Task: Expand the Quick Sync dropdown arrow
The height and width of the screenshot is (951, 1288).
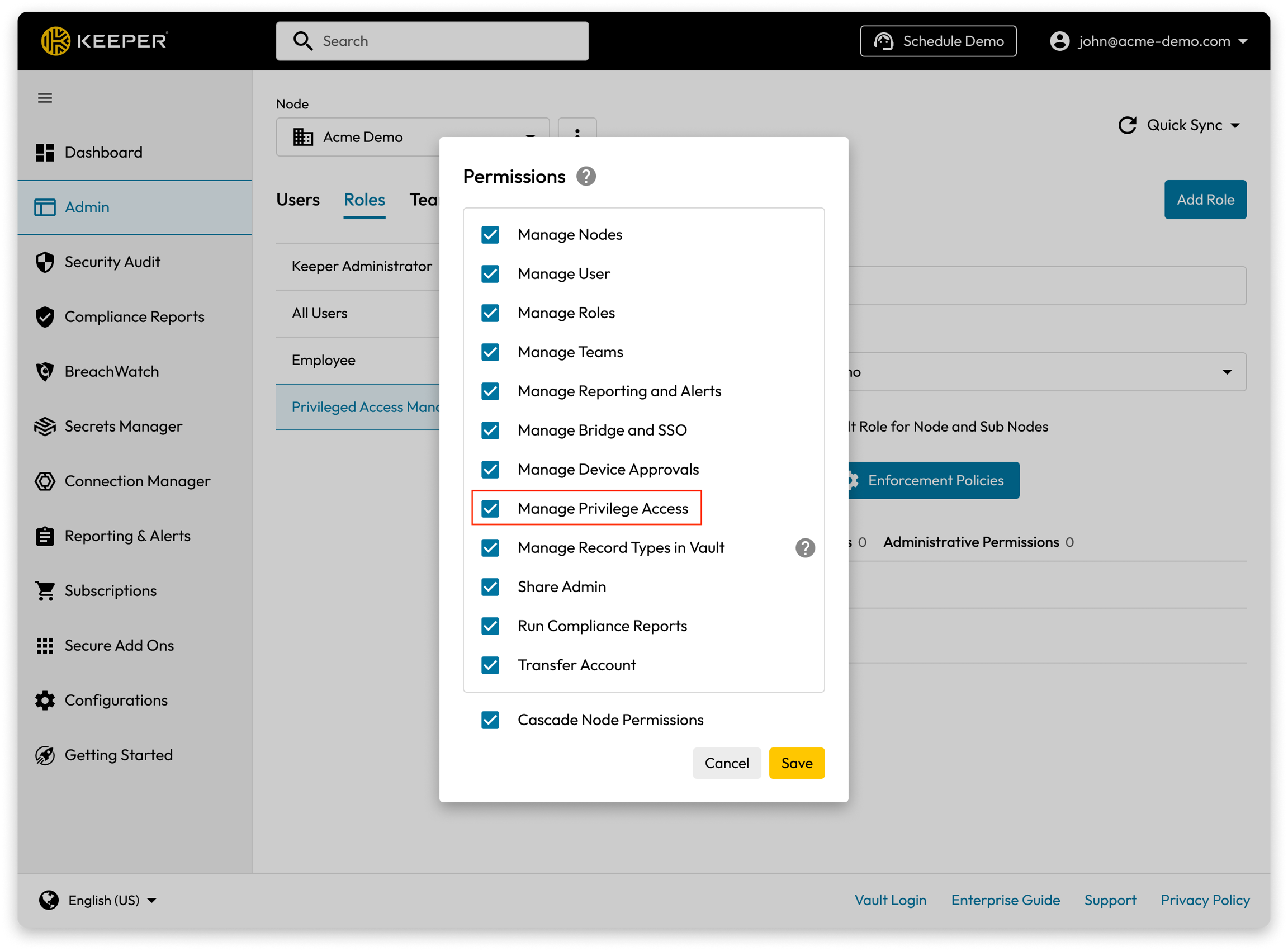Action: pyautogui.click(x=1235, y=125)
